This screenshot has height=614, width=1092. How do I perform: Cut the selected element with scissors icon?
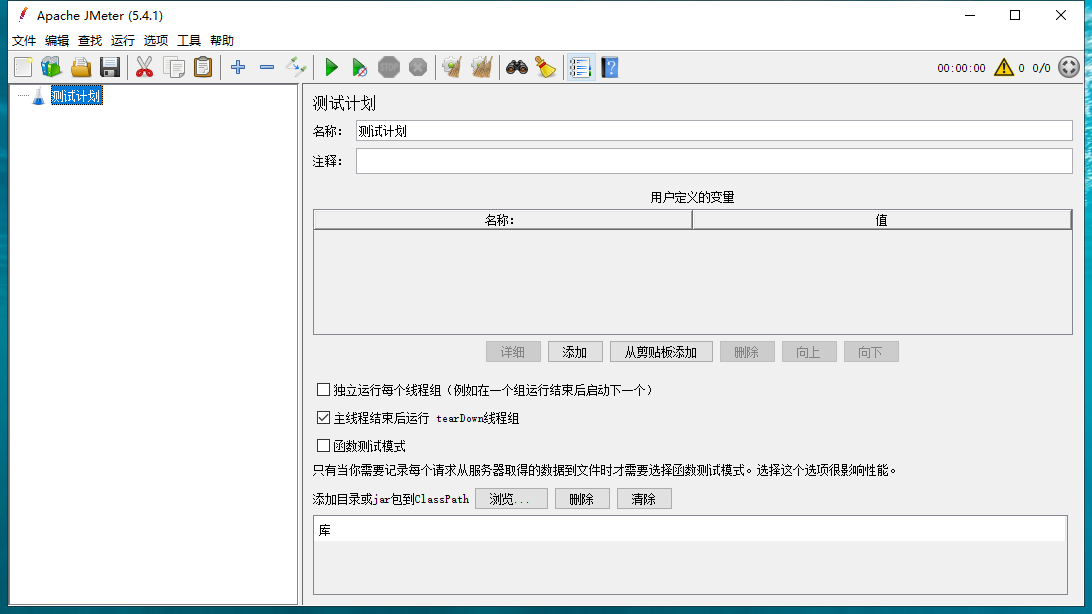[x=144, y=68]
